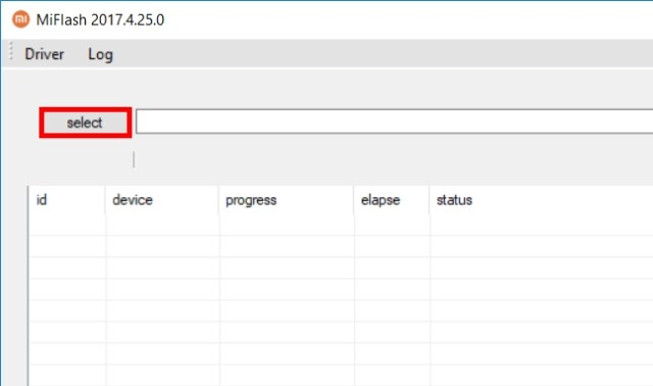Select first empty row's status cell

click(x=541, y=225)
